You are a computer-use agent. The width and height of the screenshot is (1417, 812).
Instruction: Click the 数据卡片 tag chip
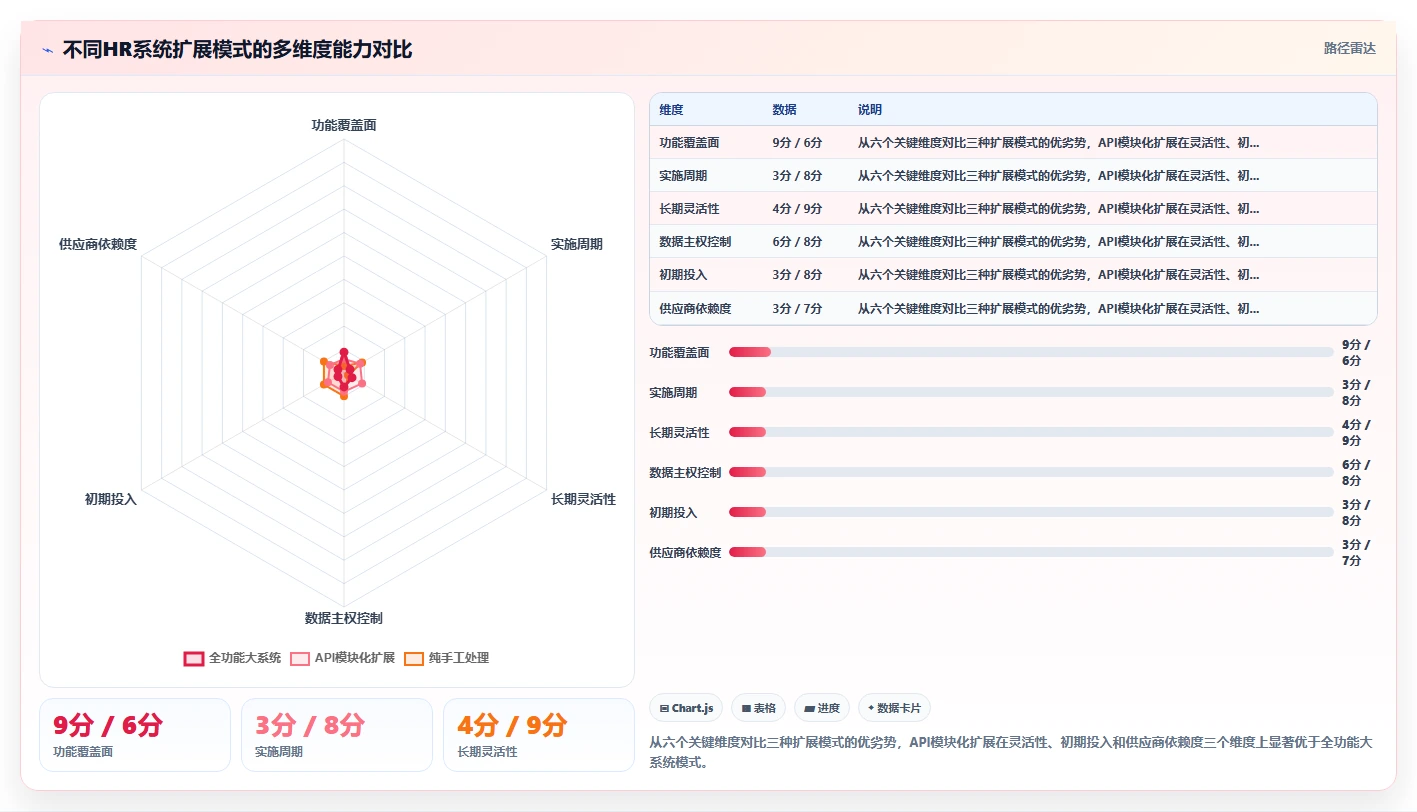(x=895, y=708)
